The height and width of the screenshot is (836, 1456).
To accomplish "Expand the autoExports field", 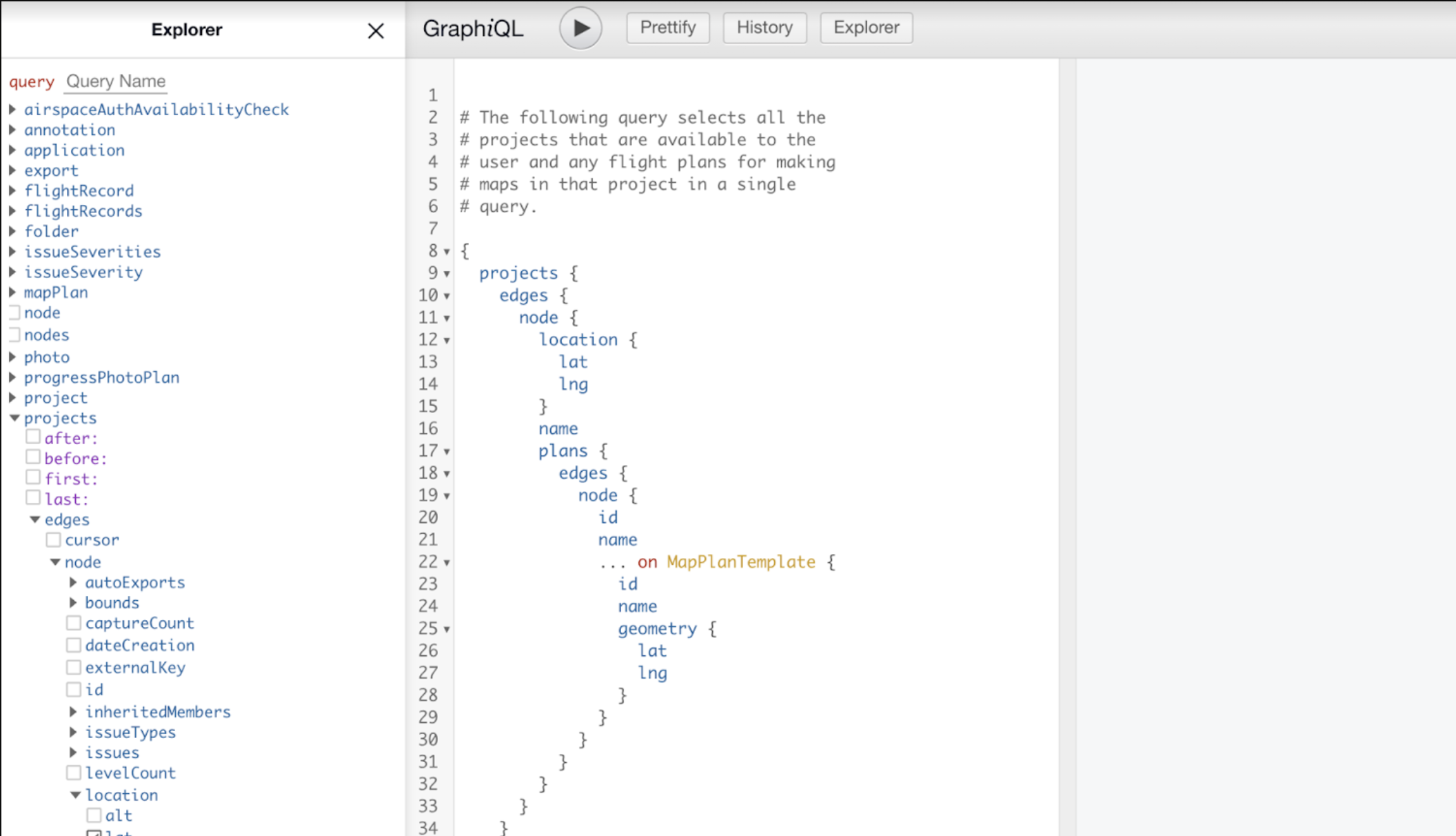I will pos(74,583).
